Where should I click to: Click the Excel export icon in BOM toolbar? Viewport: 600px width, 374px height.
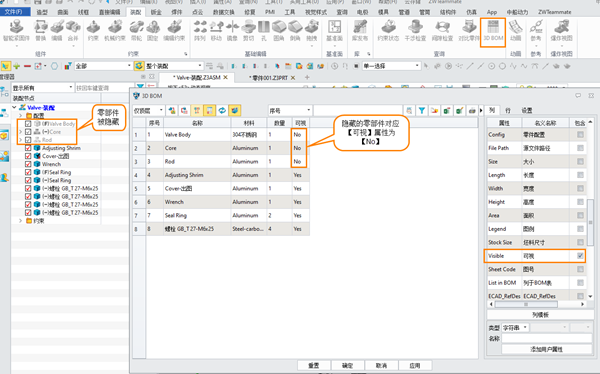pyautogui.click(x=447, y=111)
